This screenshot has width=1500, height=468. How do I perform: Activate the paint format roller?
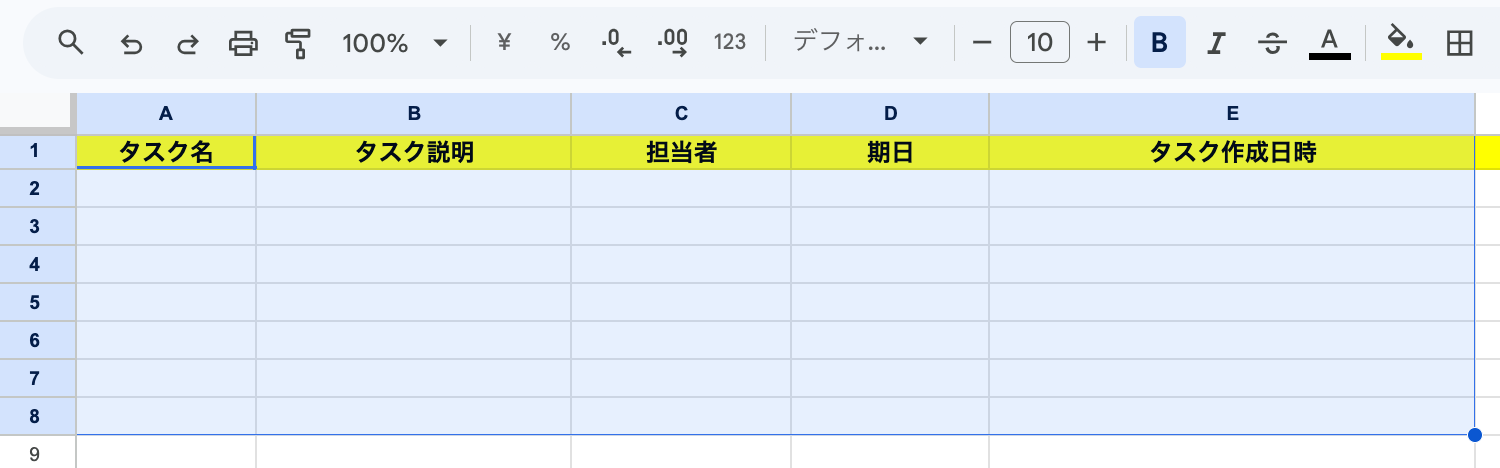(298, 43)
